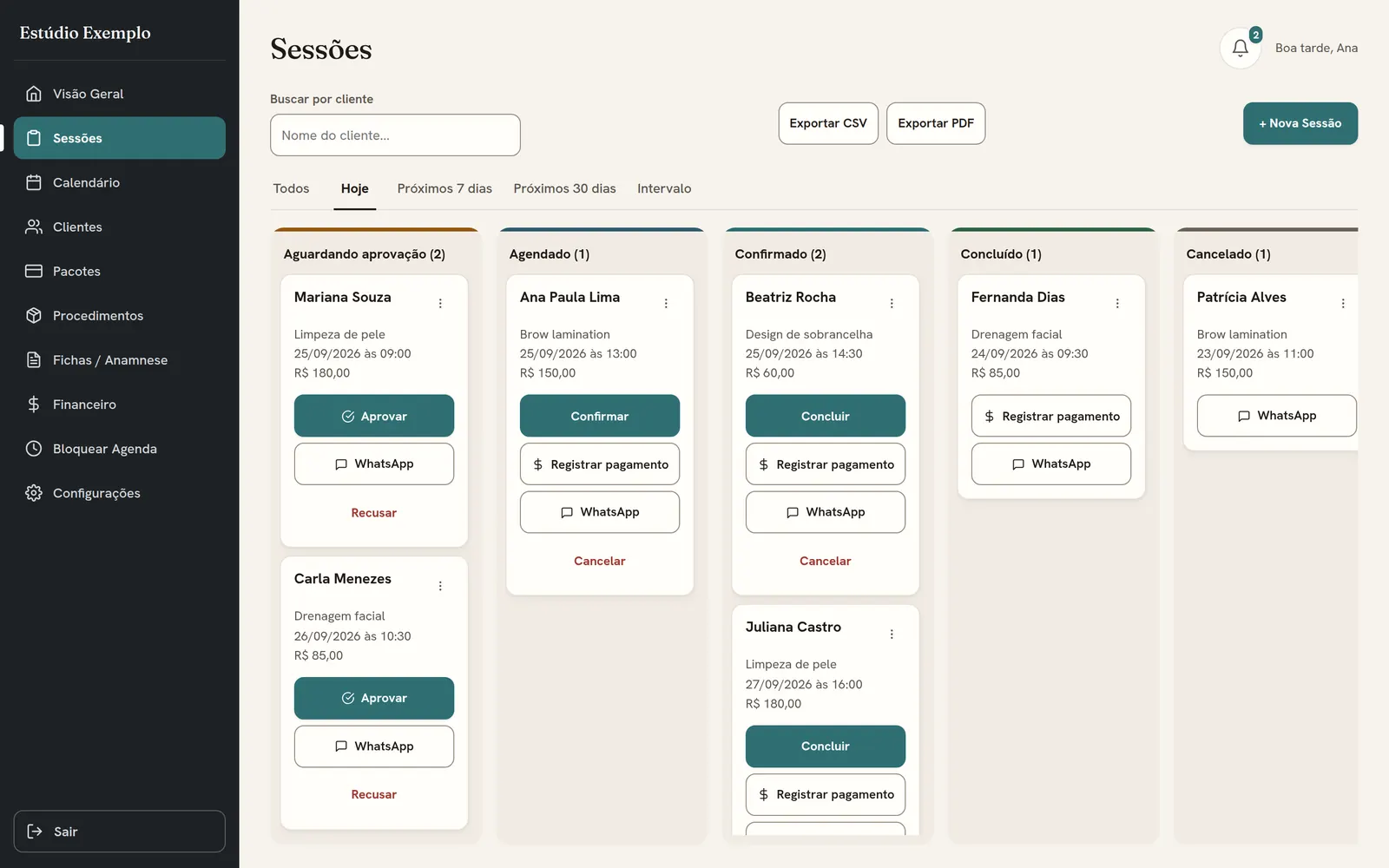Click Exportar PDF button
Image resolution: width=1389 pixels, height=868 pixels.
[936, 123]
